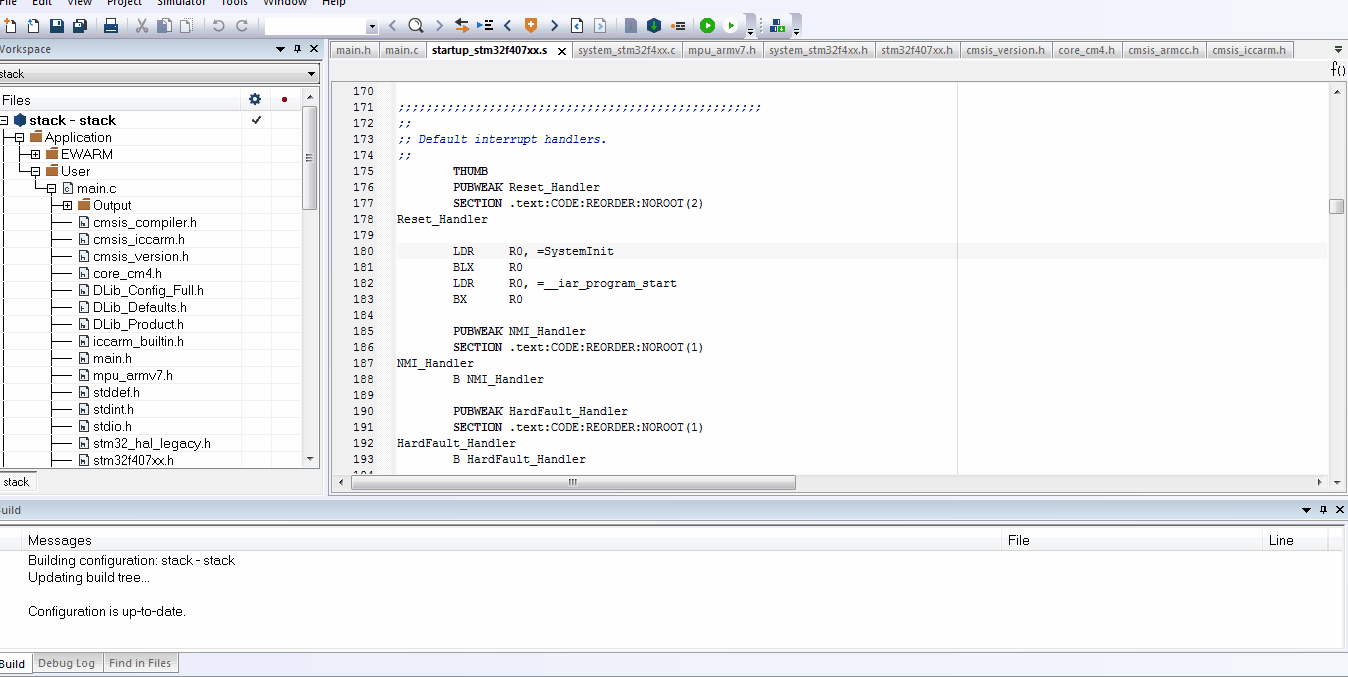The image size is (1348, 677).
Task: Click the red dot column header
Action: click(285, 100)
